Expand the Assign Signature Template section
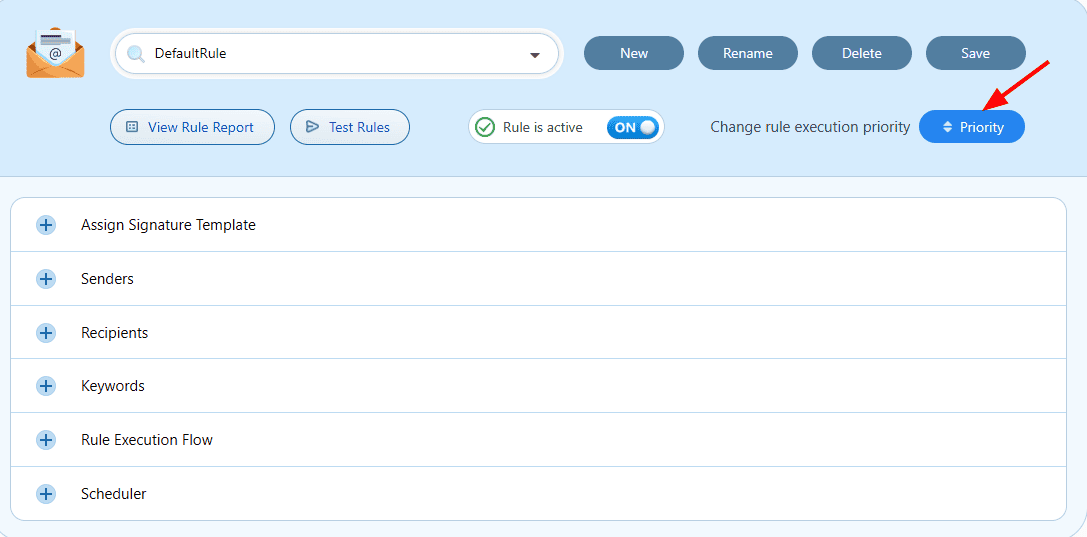The width and height of the screenshot is (1087, 537). tap(168, 225)
